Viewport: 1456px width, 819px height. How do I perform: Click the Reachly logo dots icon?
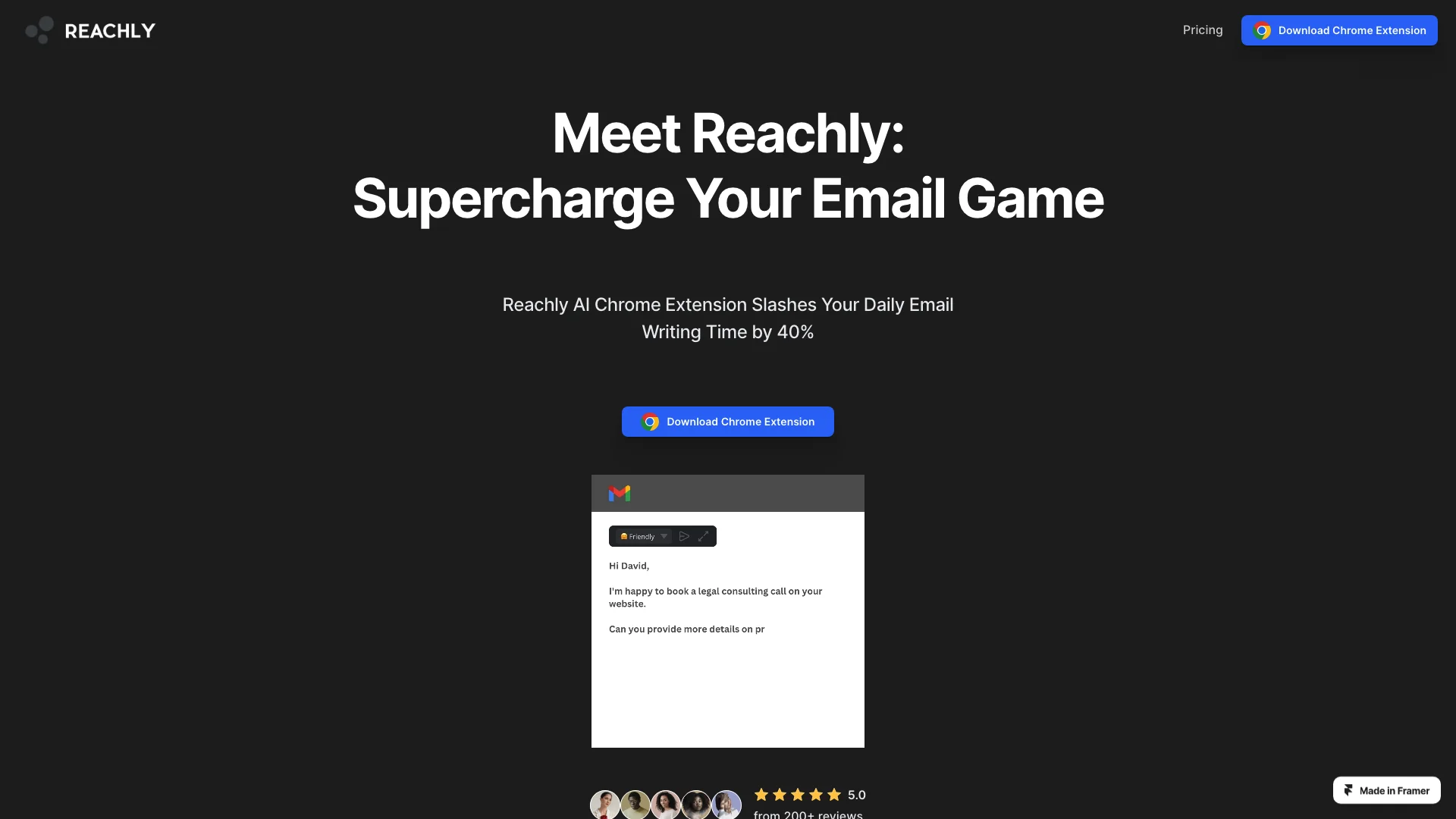[x=38, y=29]
